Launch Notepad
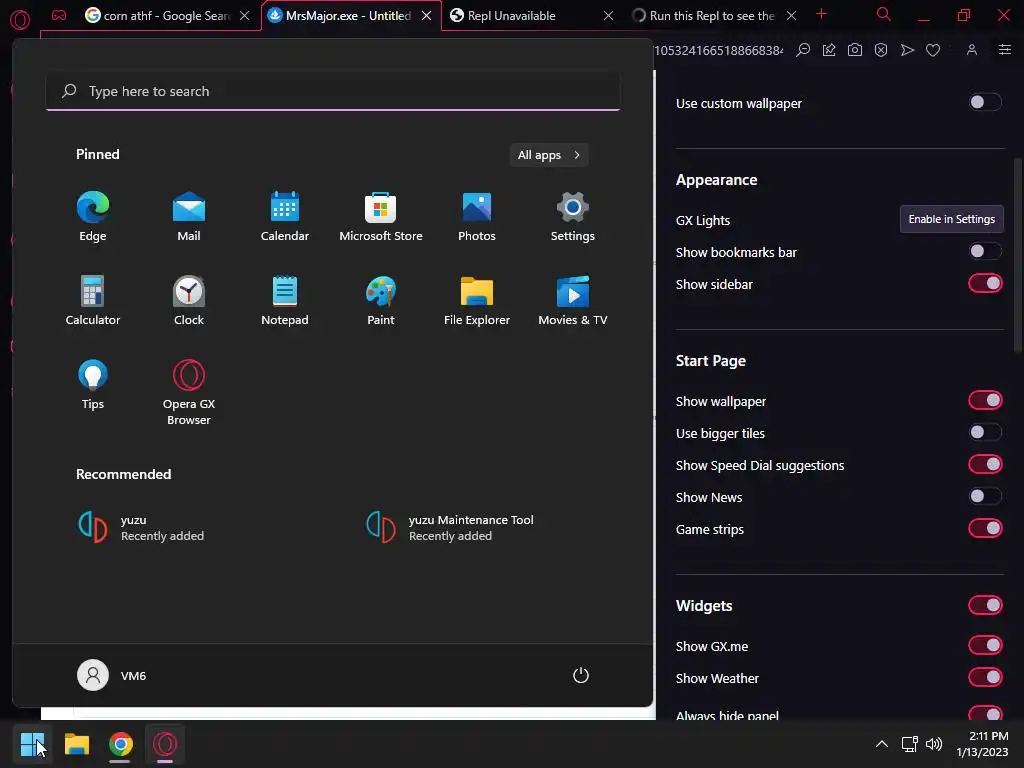 (285, 300)
